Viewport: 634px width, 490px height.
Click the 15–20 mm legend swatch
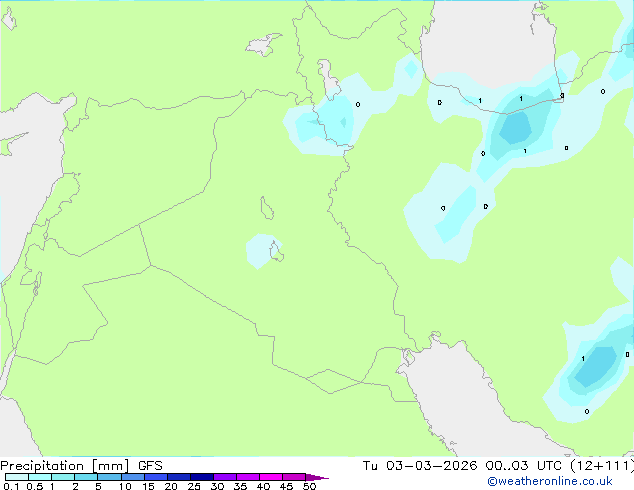click(156, 477)
